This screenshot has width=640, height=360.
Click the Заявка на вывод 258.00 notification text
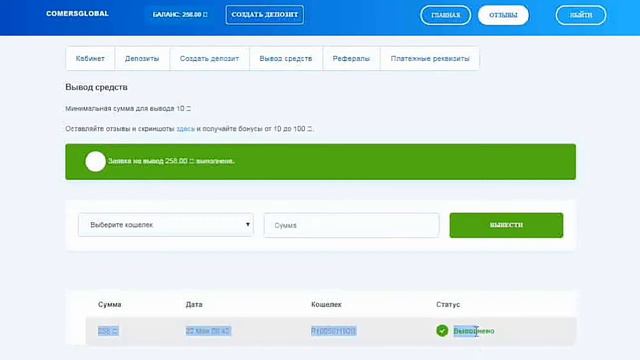click(x=171, y=161)
